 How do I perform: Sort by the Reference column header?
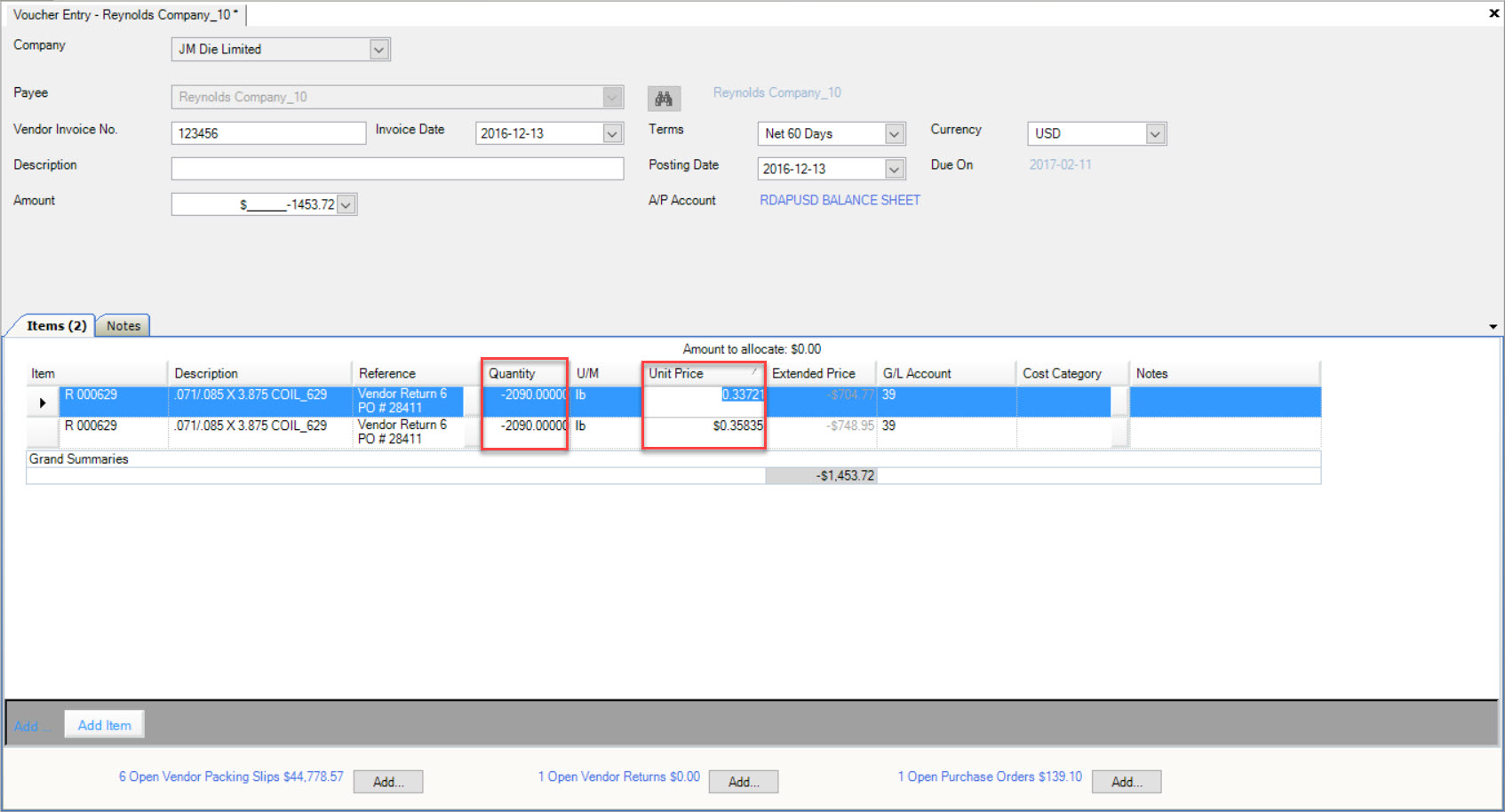417,373
